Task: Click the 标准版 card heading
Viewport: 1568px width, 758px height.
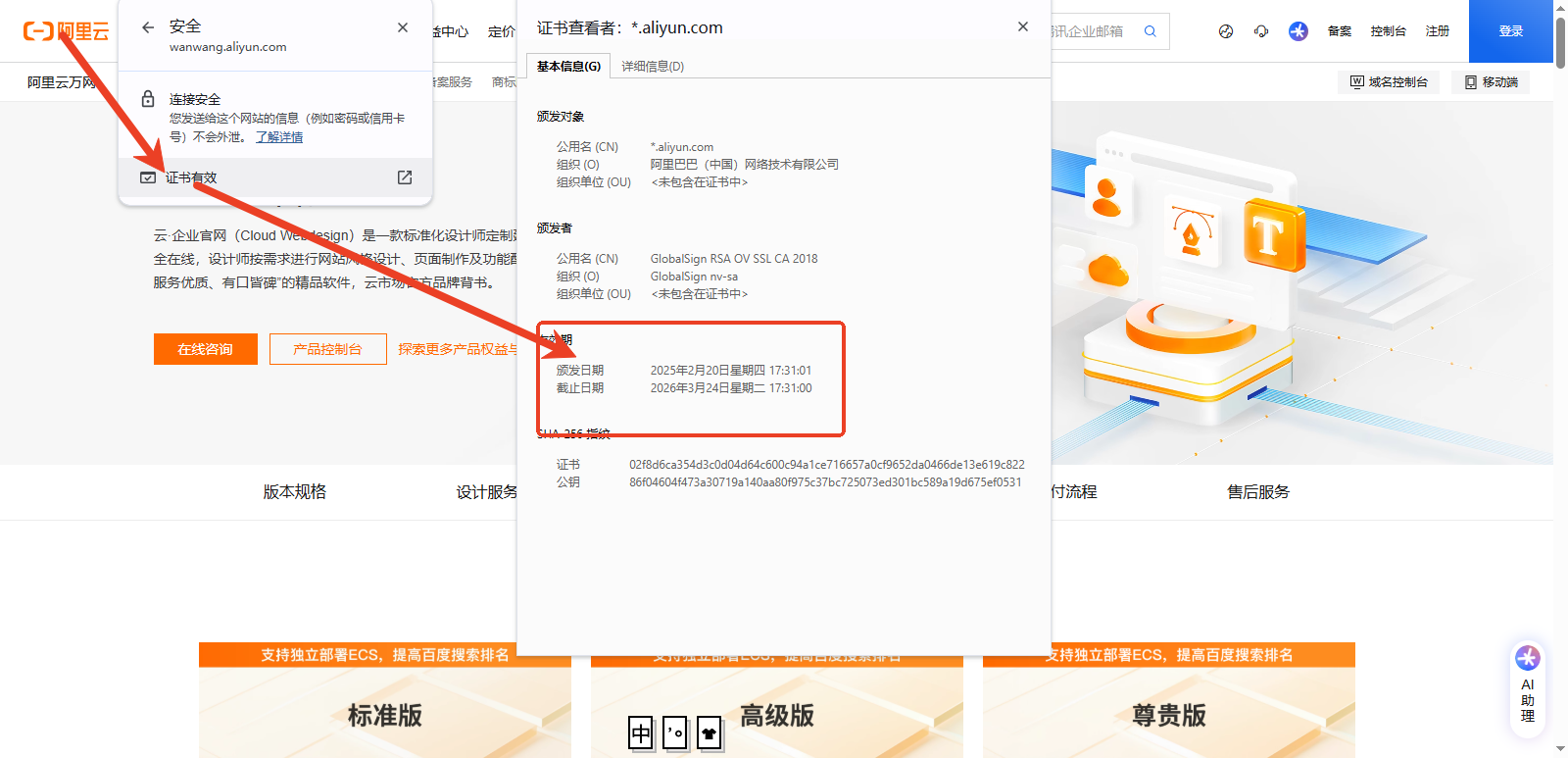Action: pyautogui.click(x=385, y=716)
